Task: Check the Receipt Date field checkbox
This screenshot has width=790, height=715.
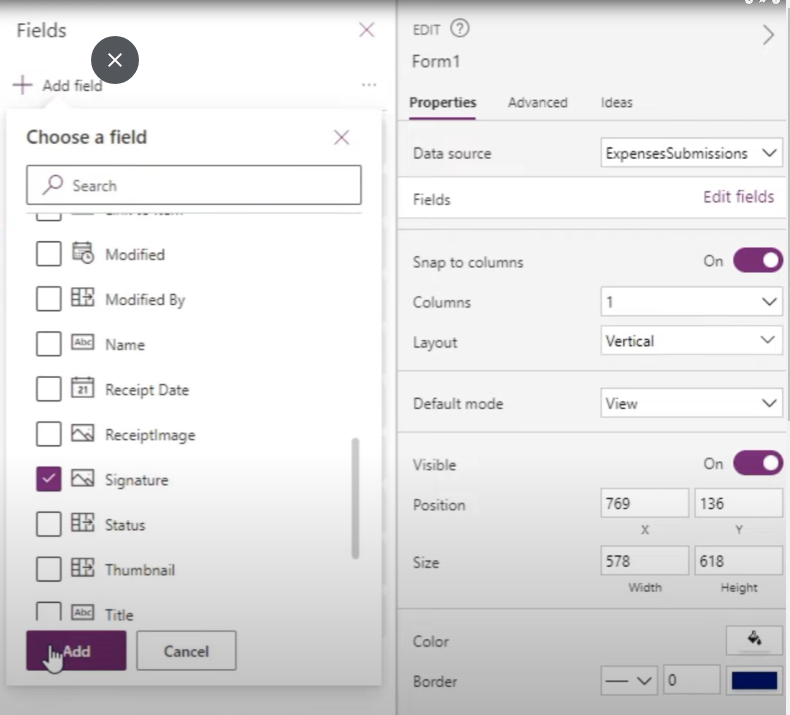Action: (49, 389)
